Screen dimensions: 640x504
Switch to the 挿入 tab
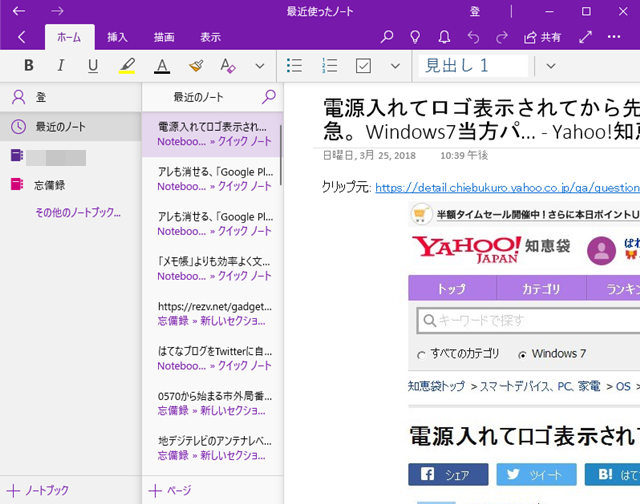point(117,37)
